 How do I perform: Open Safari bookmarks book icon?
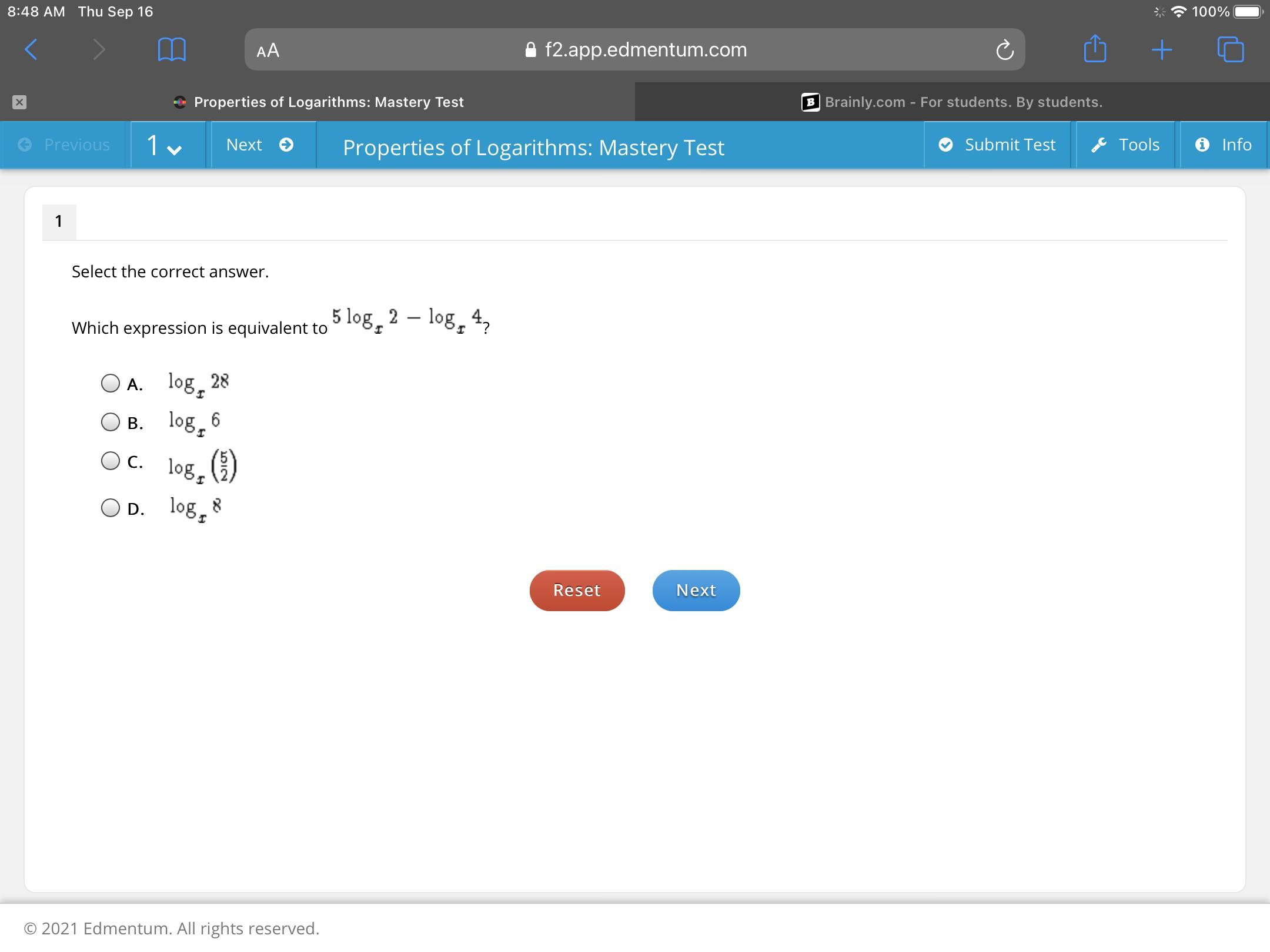click(172, 49)
